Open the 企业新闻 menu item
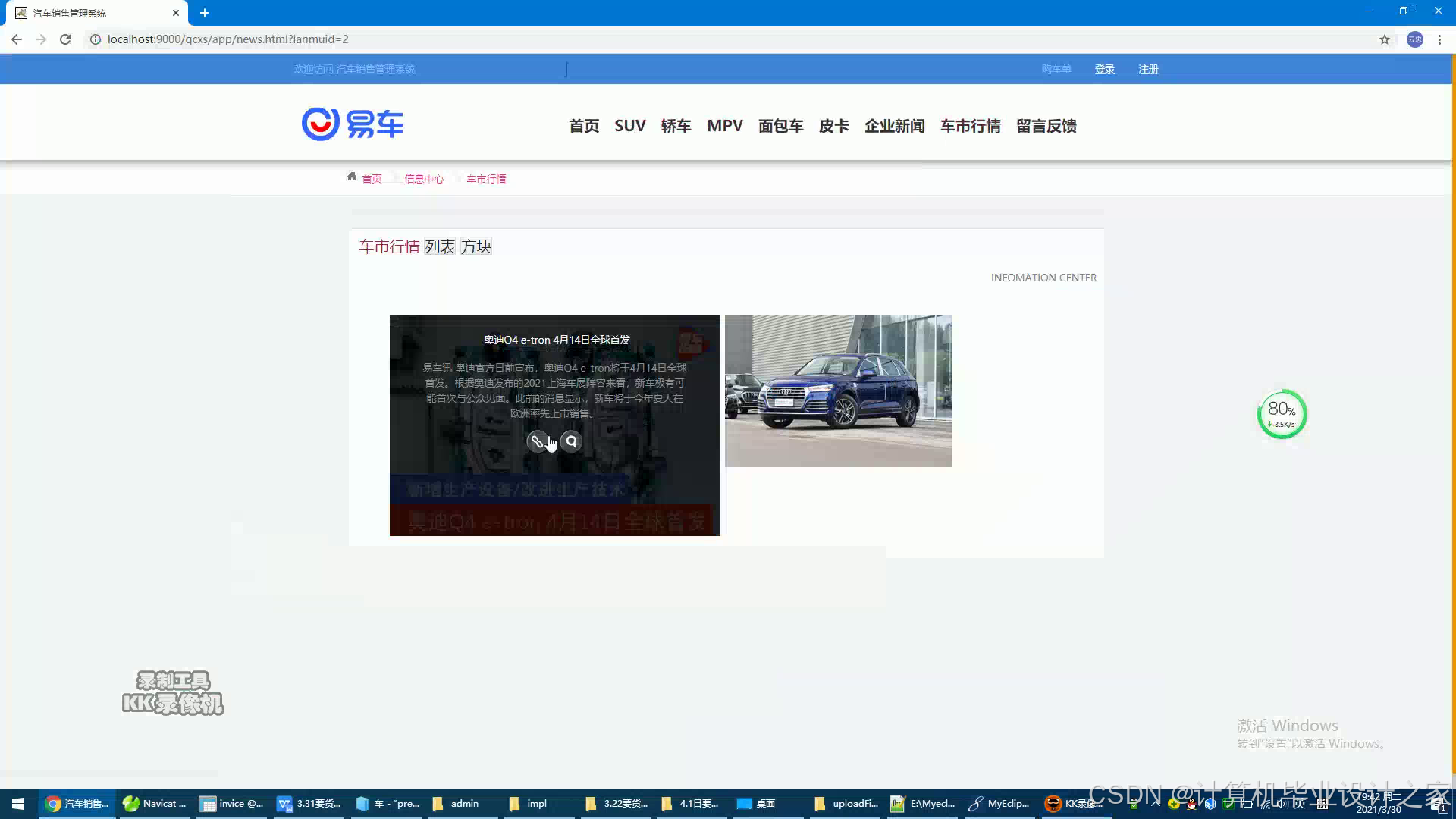Image resolution: width=1456 pixels, height=819 pixels. point(894,126)
